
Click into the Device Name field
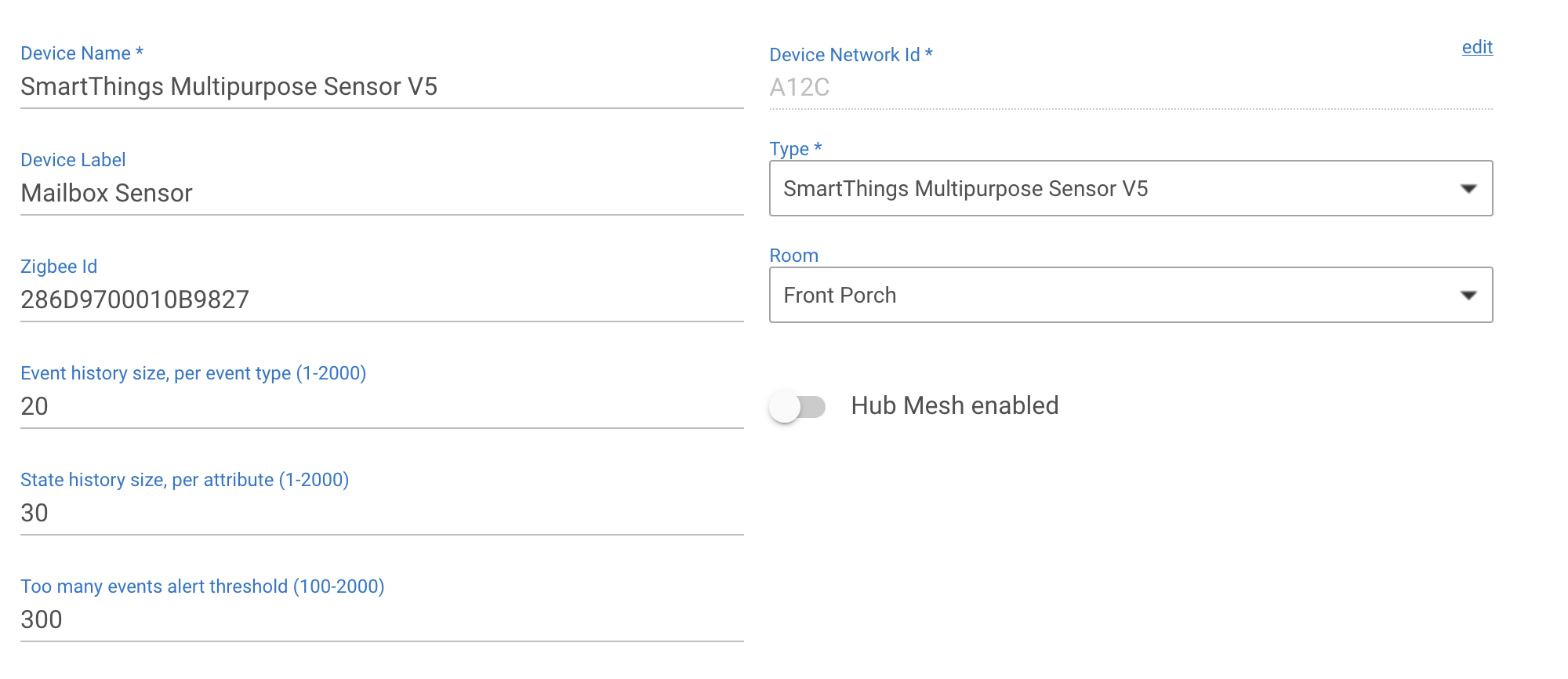(382, 87)
